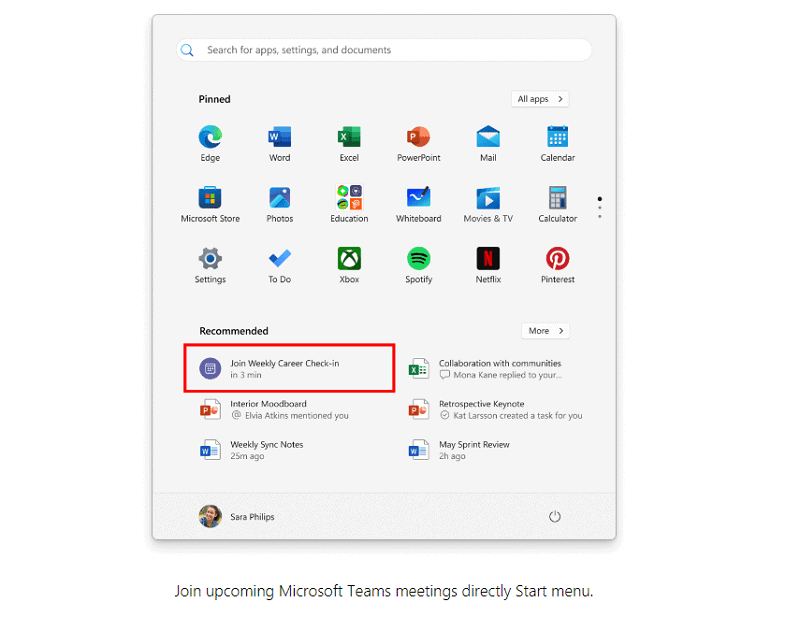The height and width of the screenshot is (631, 800).
Task: Open Sara Philips user account
Action: 236,516
